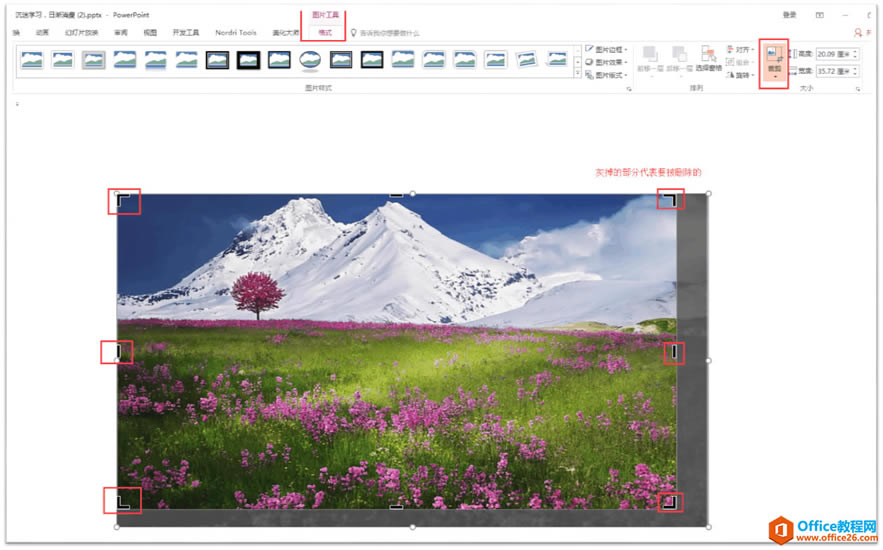883x550 pixels.
Task: Open the 旋转 rotate dropdown
Action: click(x=741, y=75)
